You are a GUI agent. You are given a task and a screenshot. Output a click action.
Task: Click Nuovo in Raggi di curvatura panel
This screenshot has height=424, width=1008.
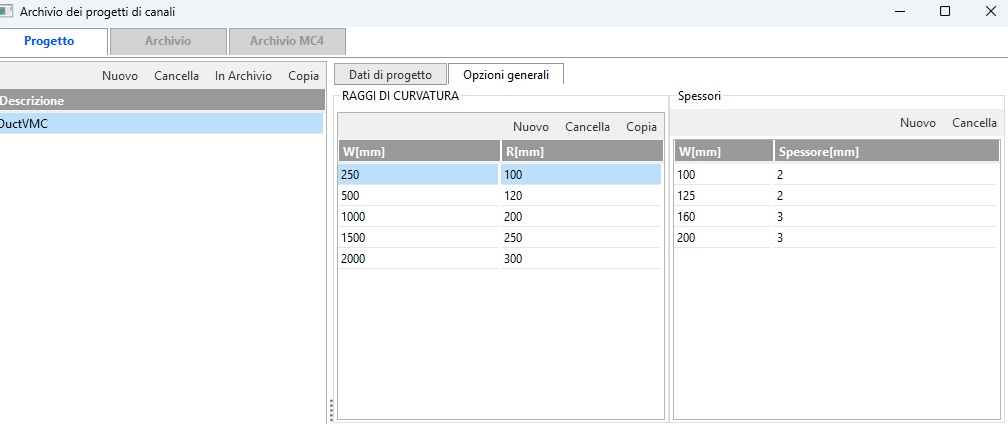pyautogui.click(x=531, y=127)
